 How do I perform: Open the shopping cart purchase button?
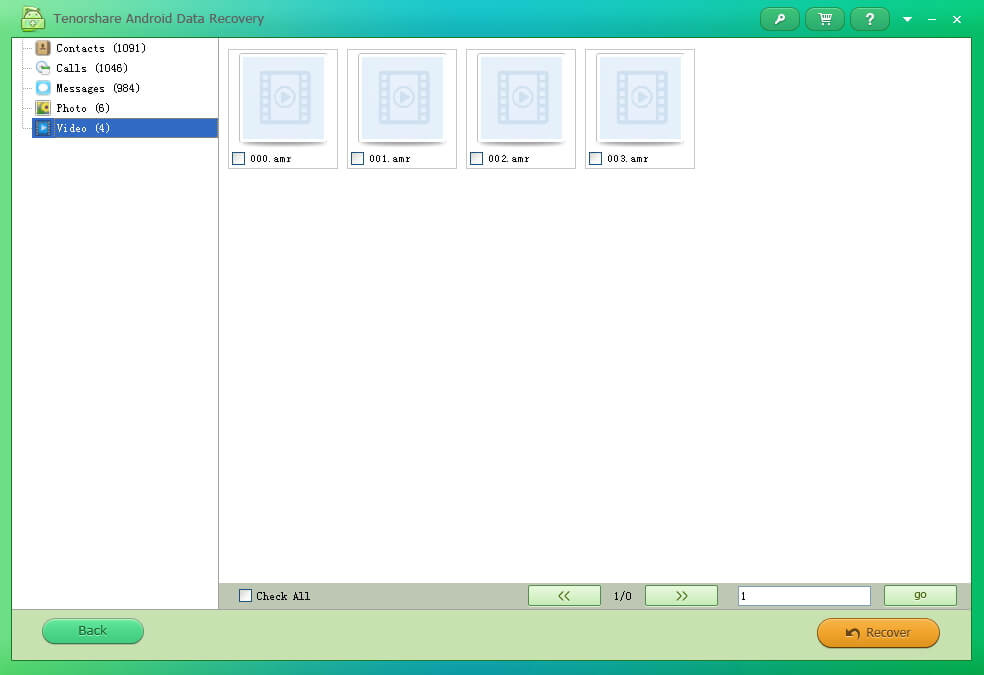825,19
